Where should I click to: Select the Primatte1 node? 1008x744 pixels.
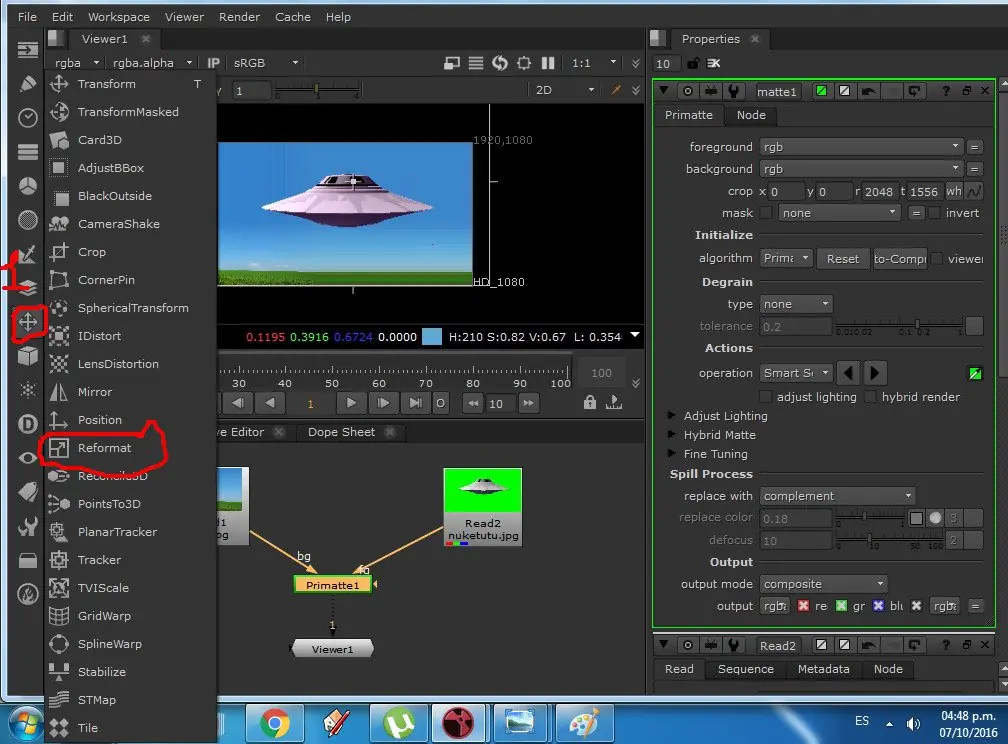(x=332, y=585)
